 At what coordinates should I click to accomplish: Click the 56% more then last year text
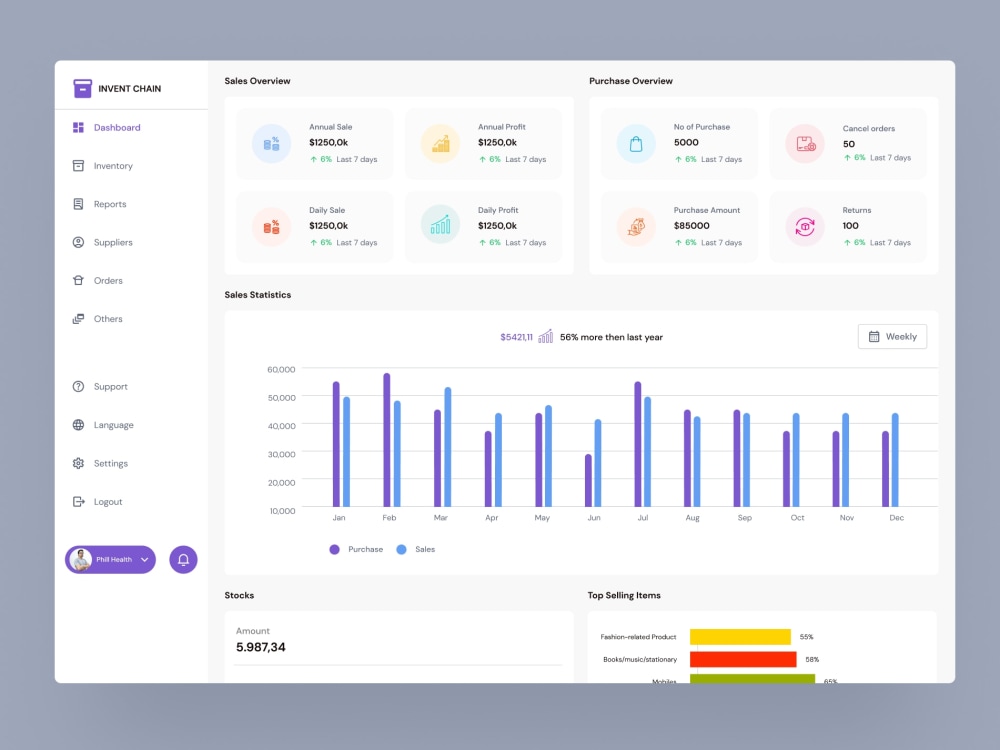click(x=611, y=337)
